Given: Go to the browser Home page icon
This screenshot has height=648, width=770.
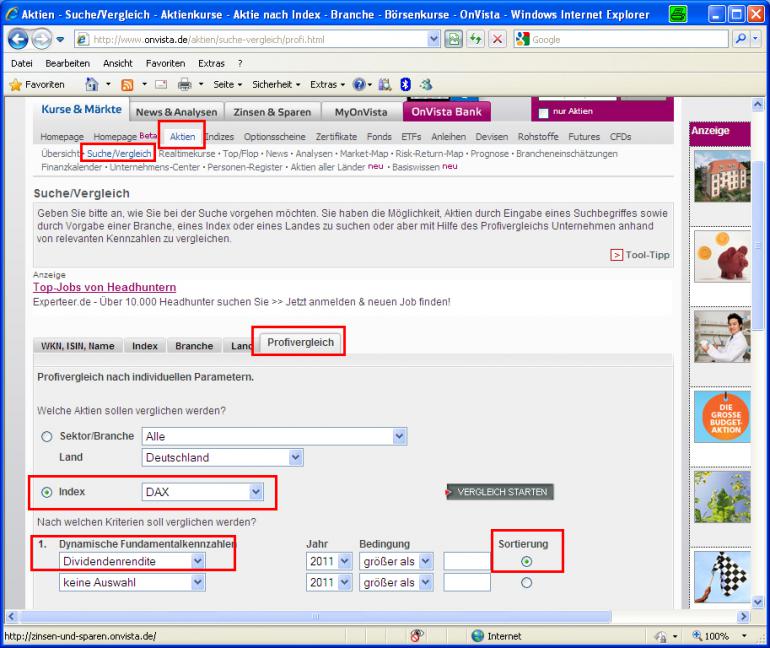Looking at the screenshot, I should coord(92,84).
